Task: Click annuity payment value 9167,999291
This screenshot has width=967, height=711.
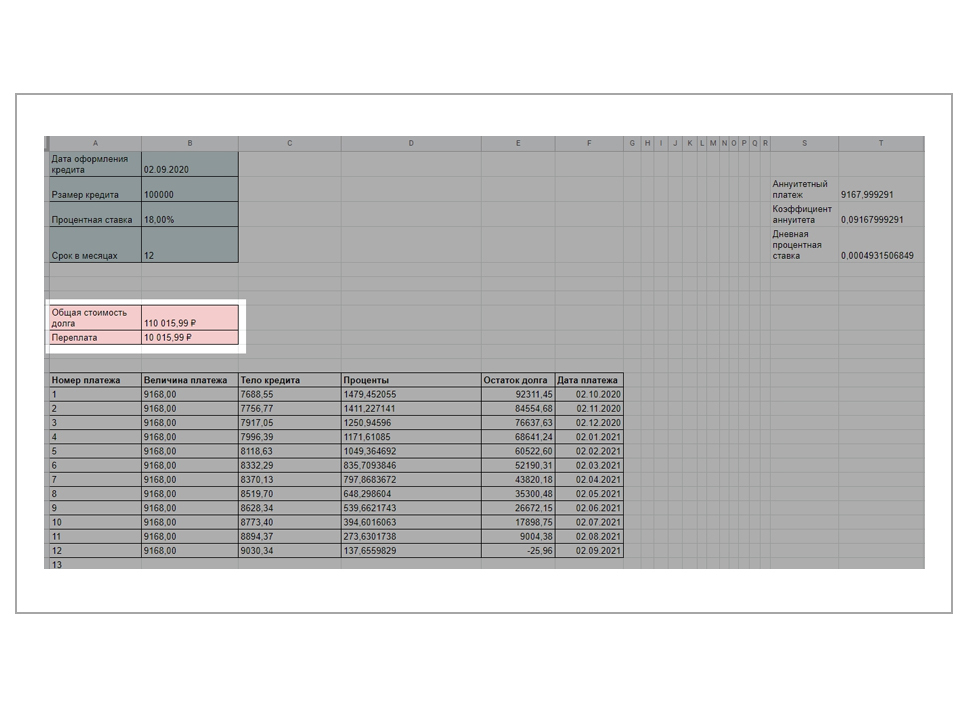Action: [881, 189]
